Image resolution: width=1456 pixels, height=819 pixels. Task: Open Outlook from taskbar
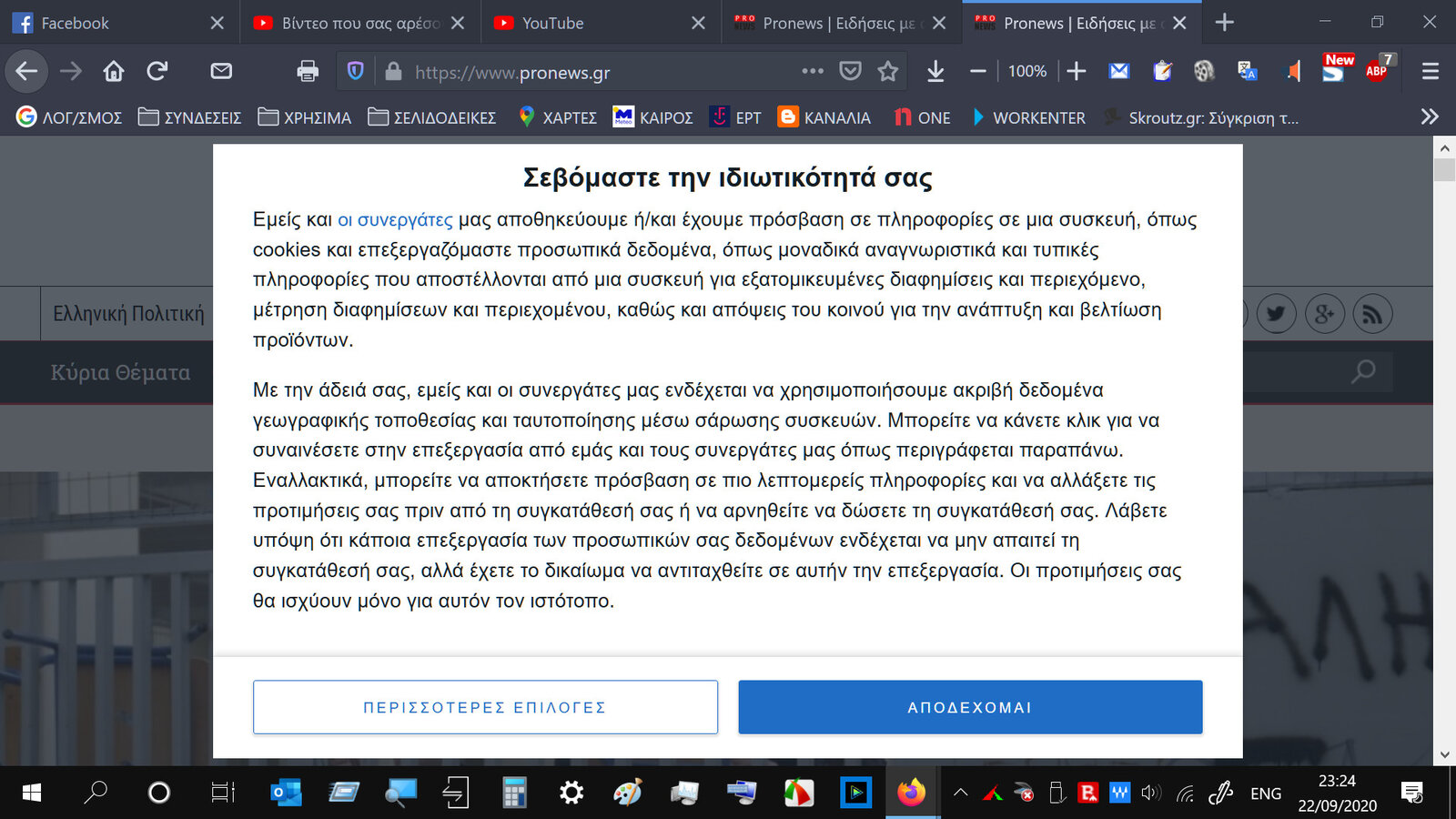tap(287, 793)
